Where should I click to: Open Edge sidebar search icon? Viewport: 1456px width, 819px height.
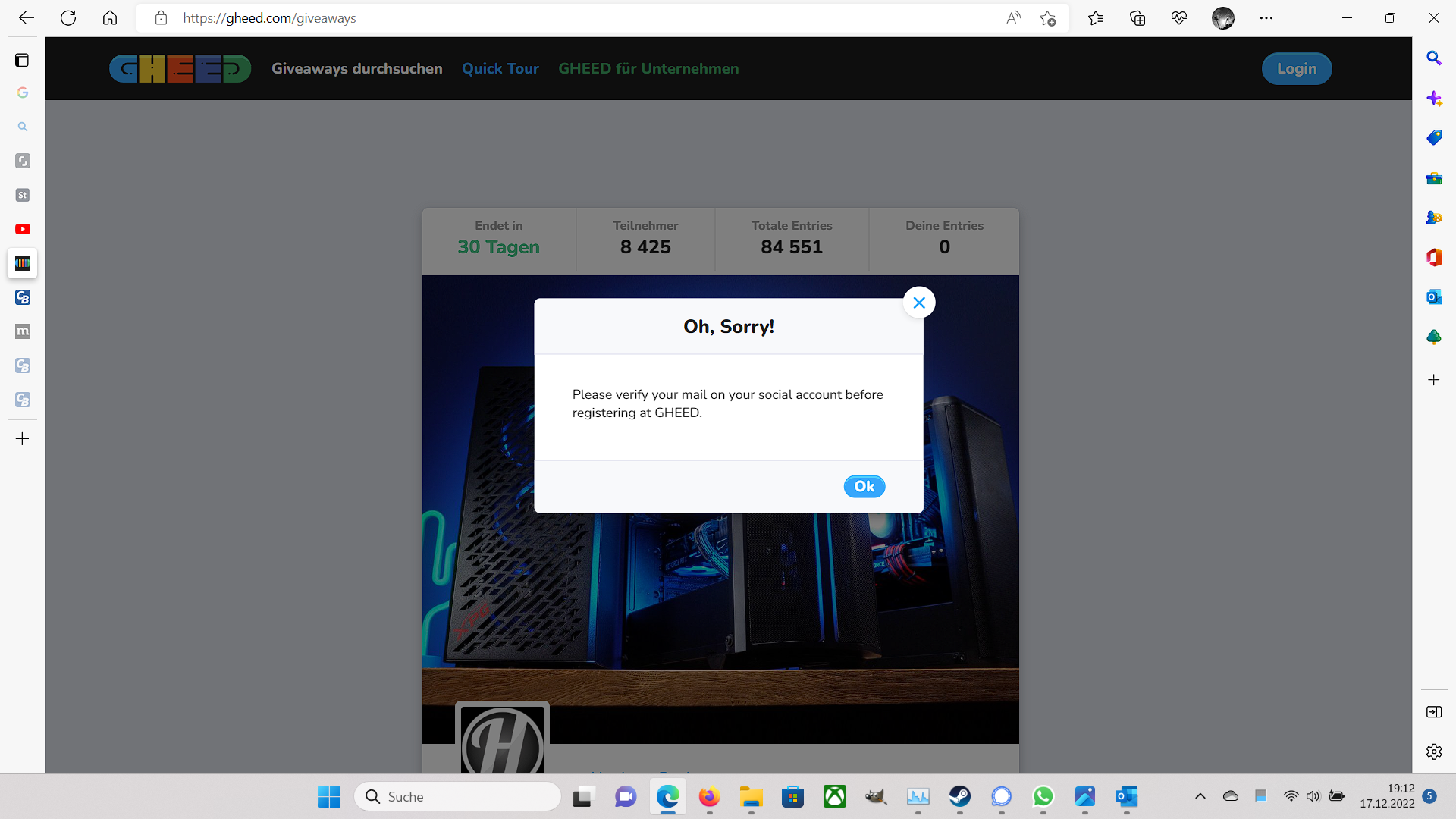coord(1433,58)
